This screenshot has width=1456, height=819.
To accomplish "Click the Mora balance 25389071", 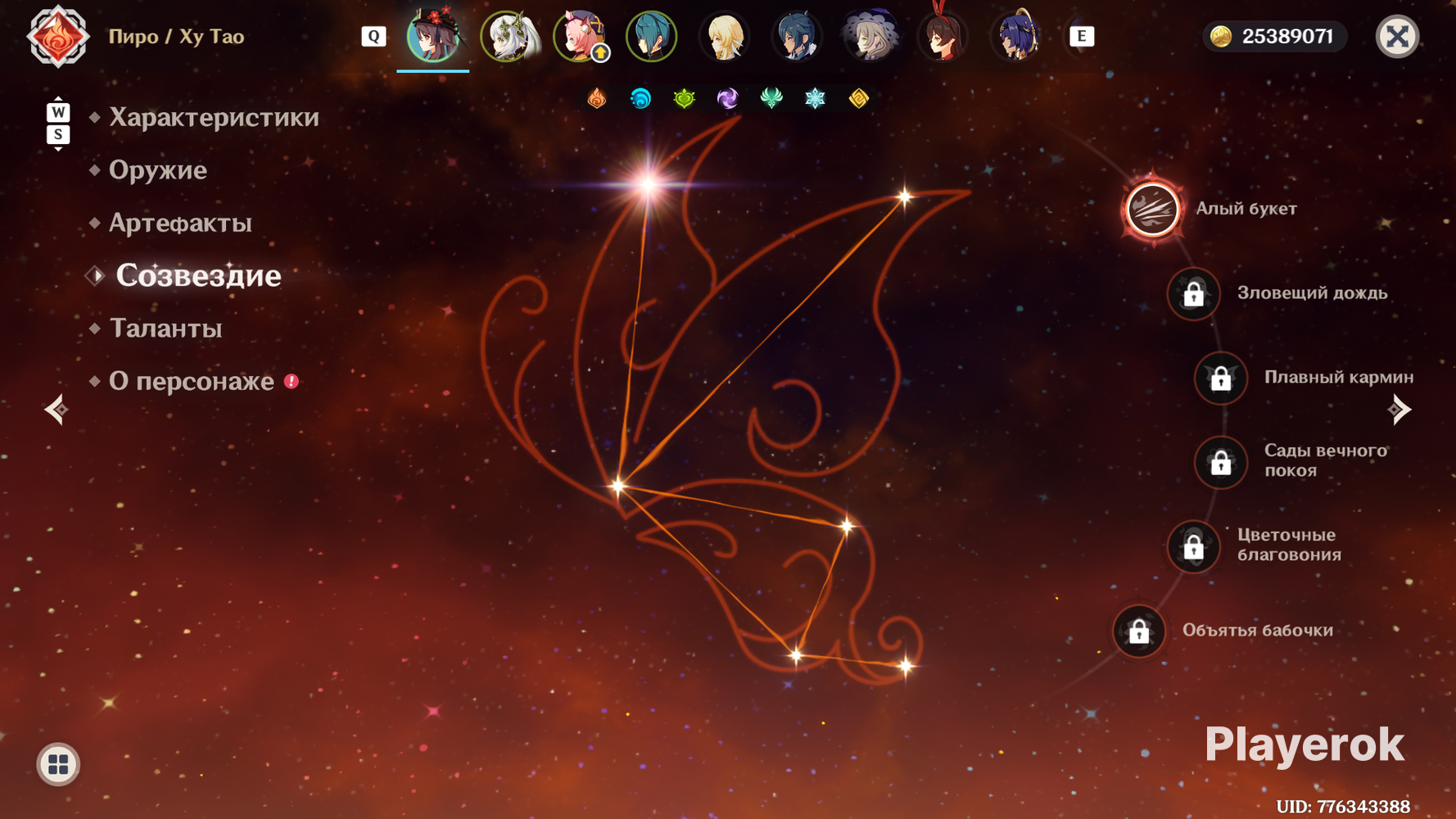I will [x=1274, y=36].
